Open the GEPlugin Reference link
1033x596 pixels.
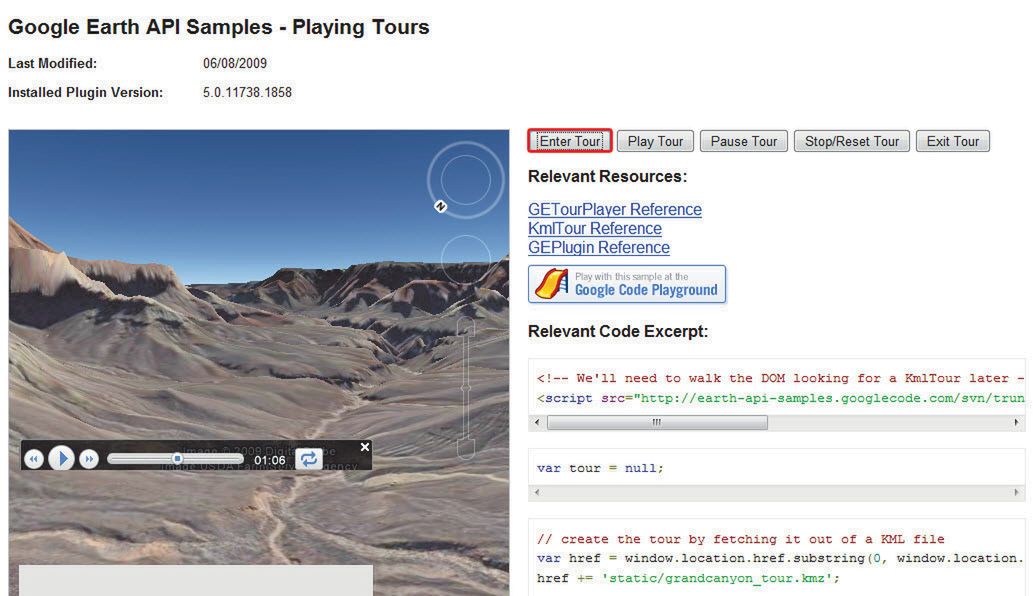(599, 248)
